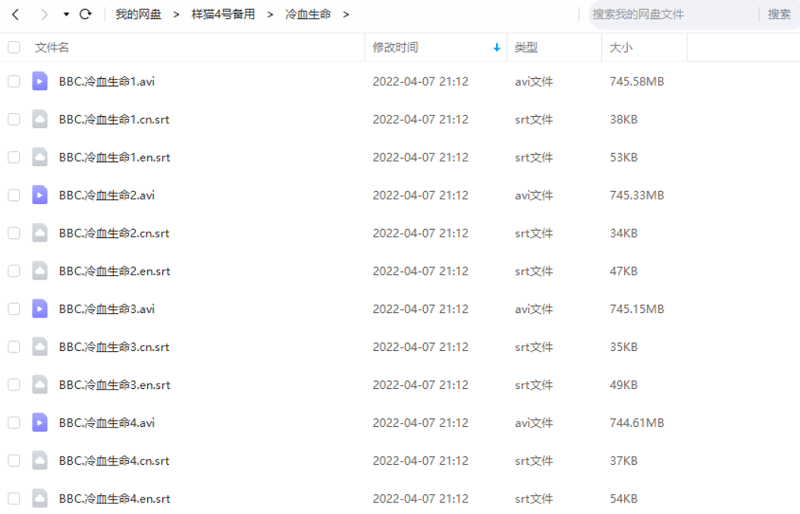The image size is (800, 514).
Task: Click the file icon for BBC.冷血生命1.cn.srt
Action: tap(39, 119)
